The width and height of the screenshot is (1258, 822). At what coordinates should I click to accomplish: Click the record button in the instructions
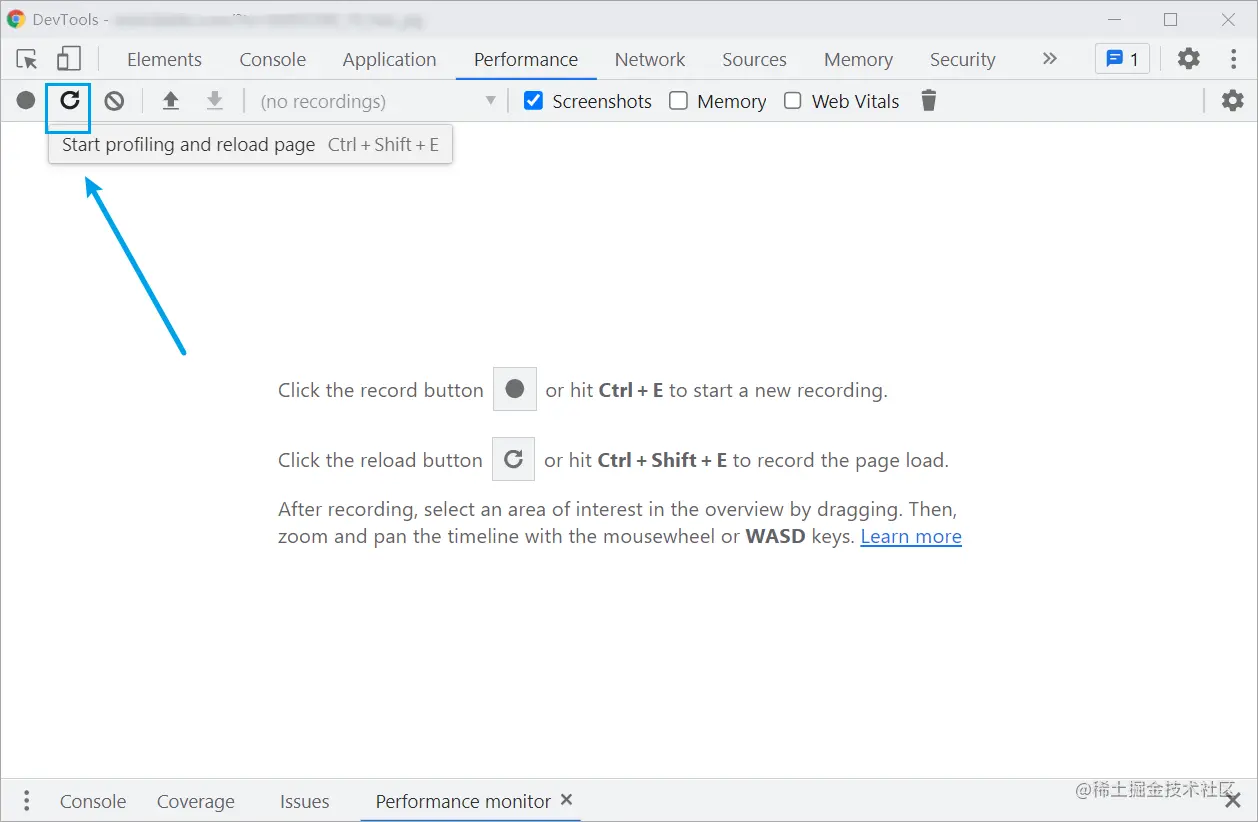[x=515, y=389]
